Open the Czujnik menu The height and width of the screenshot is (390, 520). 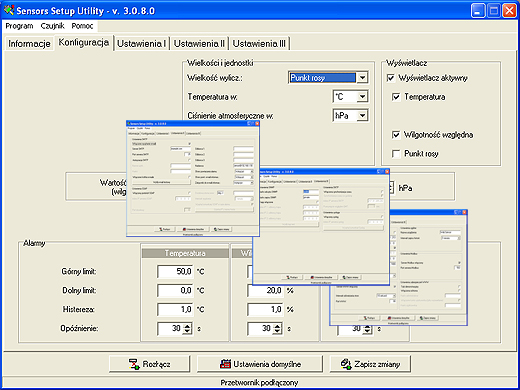(52, 26)
